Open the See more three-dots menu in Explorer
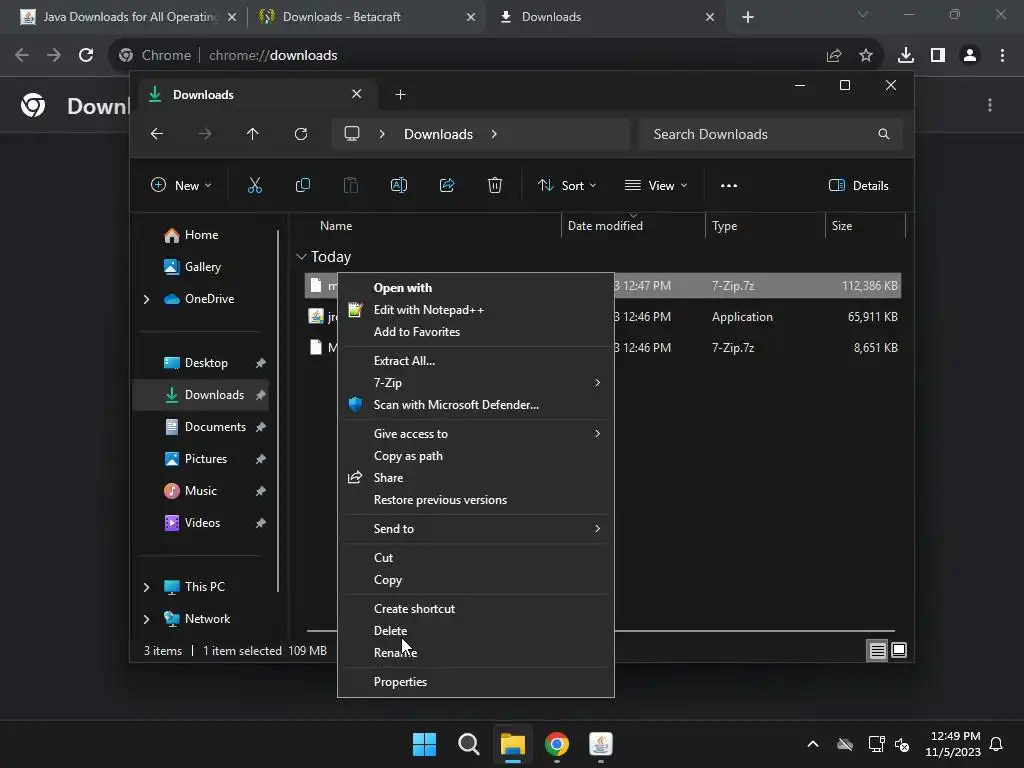1024x768 pixels. [x=729, y=185]
